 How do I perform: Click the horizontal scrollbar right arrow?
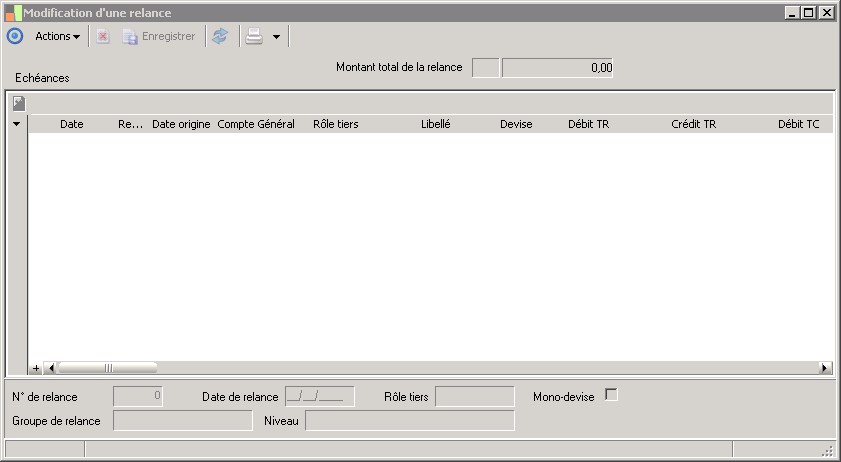(x=825, y=368)
